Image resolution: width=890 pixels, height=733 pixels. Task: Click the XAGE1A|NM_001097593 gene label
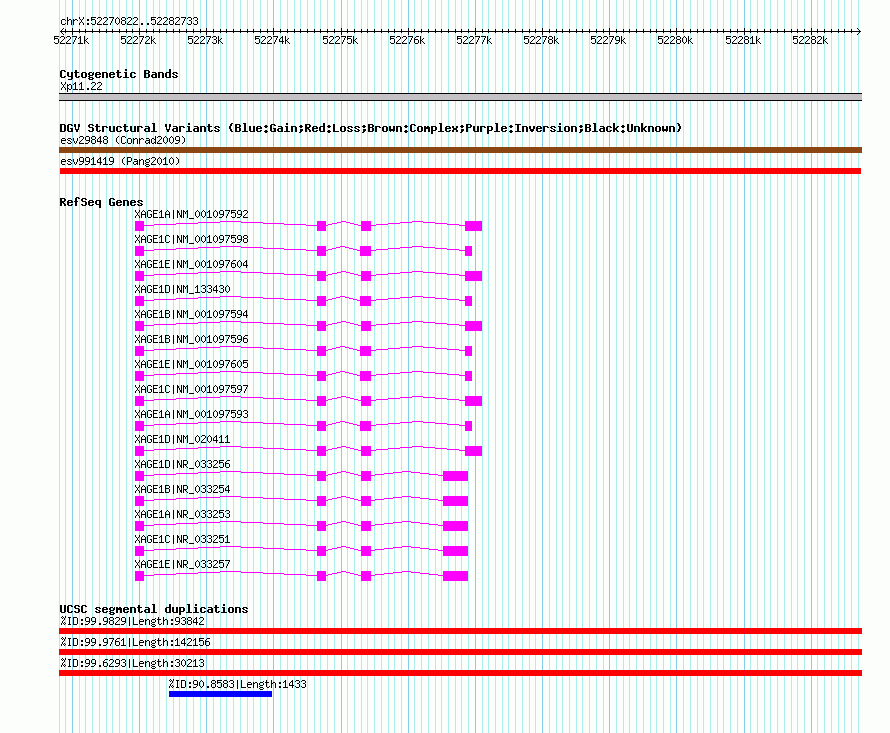point(191,414)
